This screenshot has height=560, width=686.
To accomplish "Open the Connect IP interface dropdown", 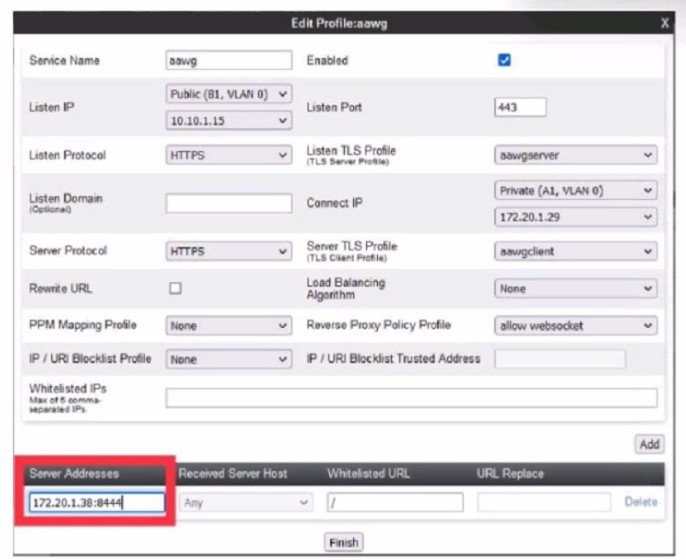I will click(576, 190).
